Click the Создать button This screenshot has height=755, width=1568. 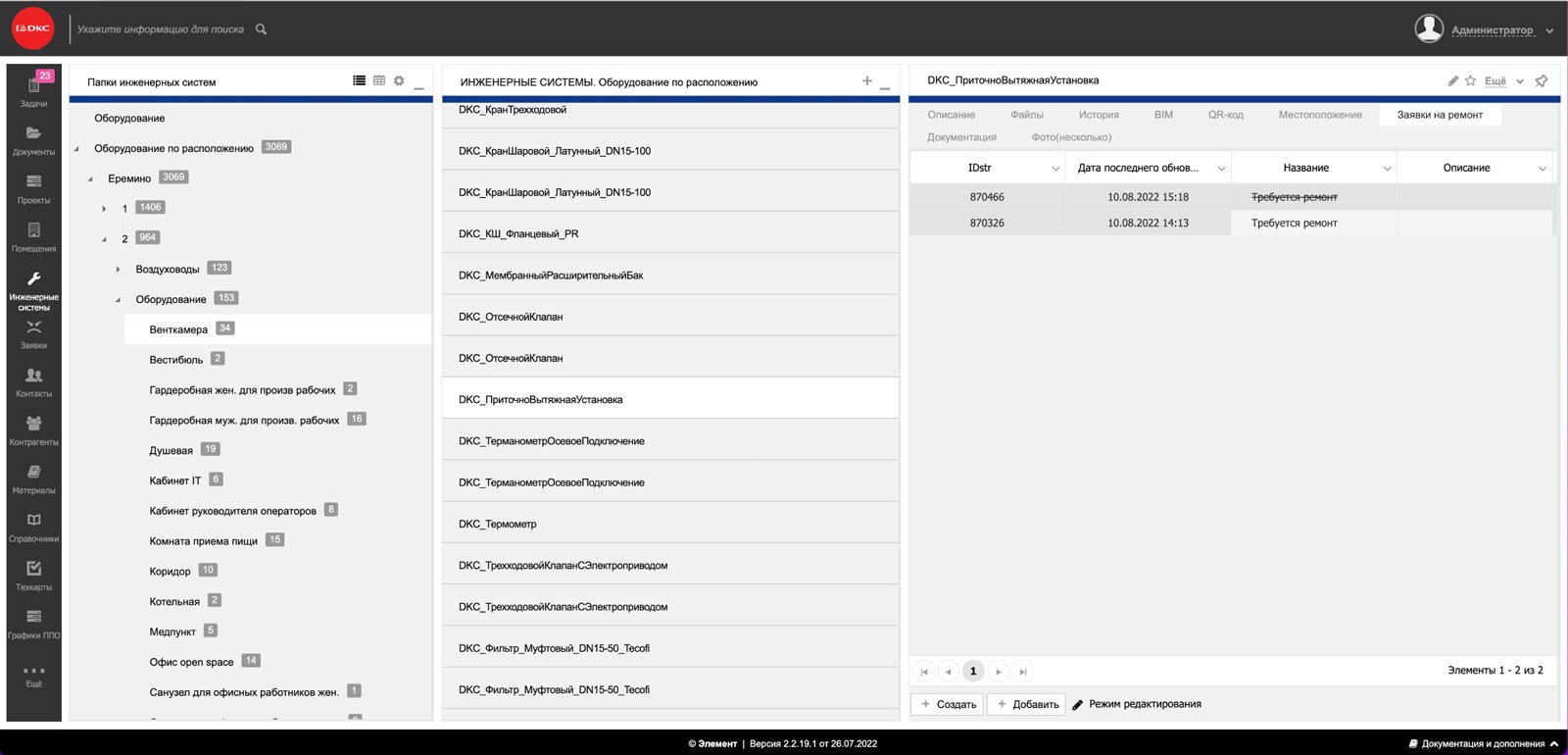pyautogui.click(x=949, y=704)
